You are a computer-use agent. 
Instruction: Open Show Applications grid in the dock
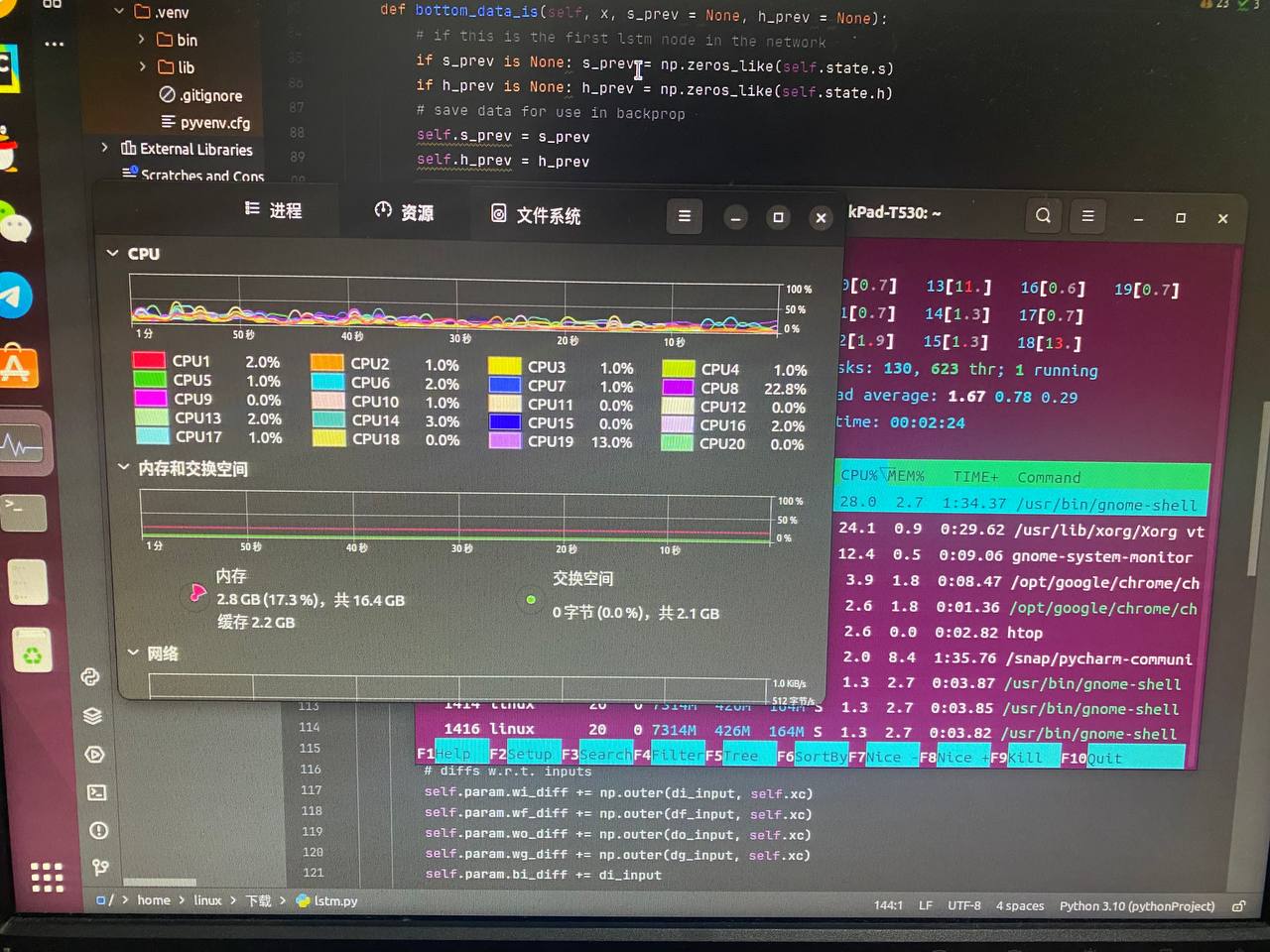coord(46,877)
